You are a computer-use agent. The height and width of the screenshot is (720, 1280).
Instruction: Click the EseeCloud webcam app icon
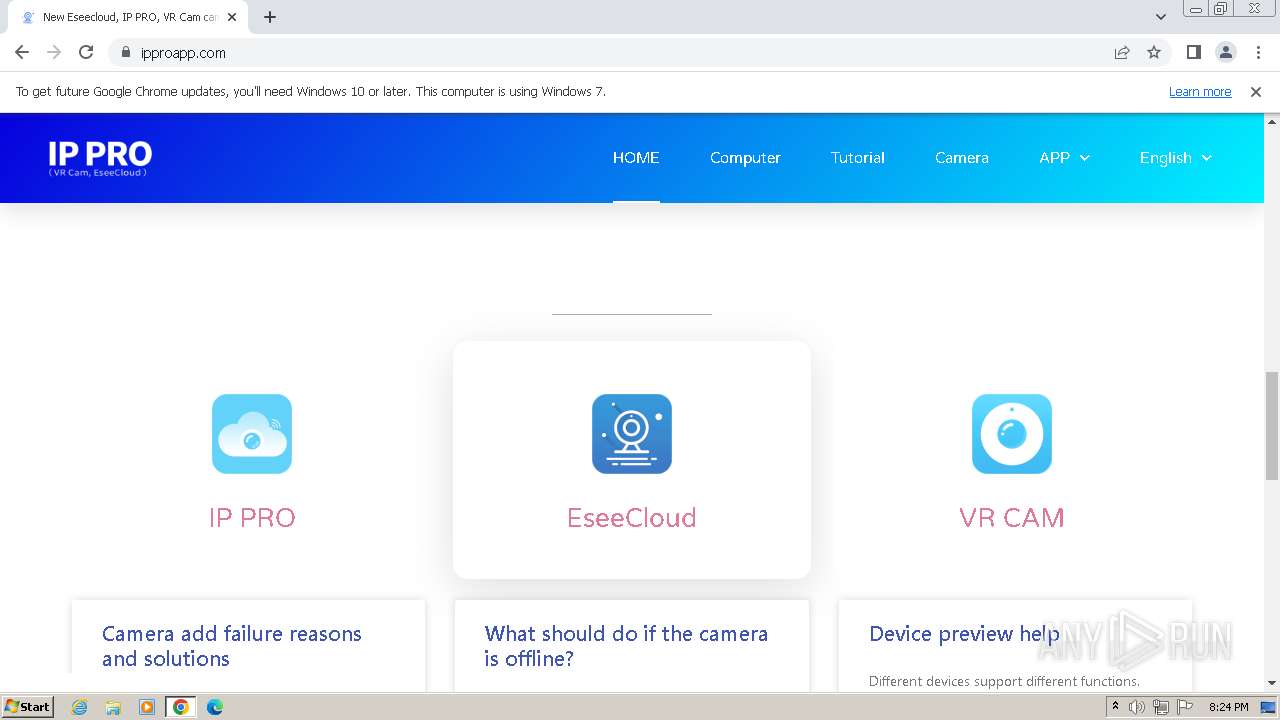pyautogui.click(x=632, y=434)
